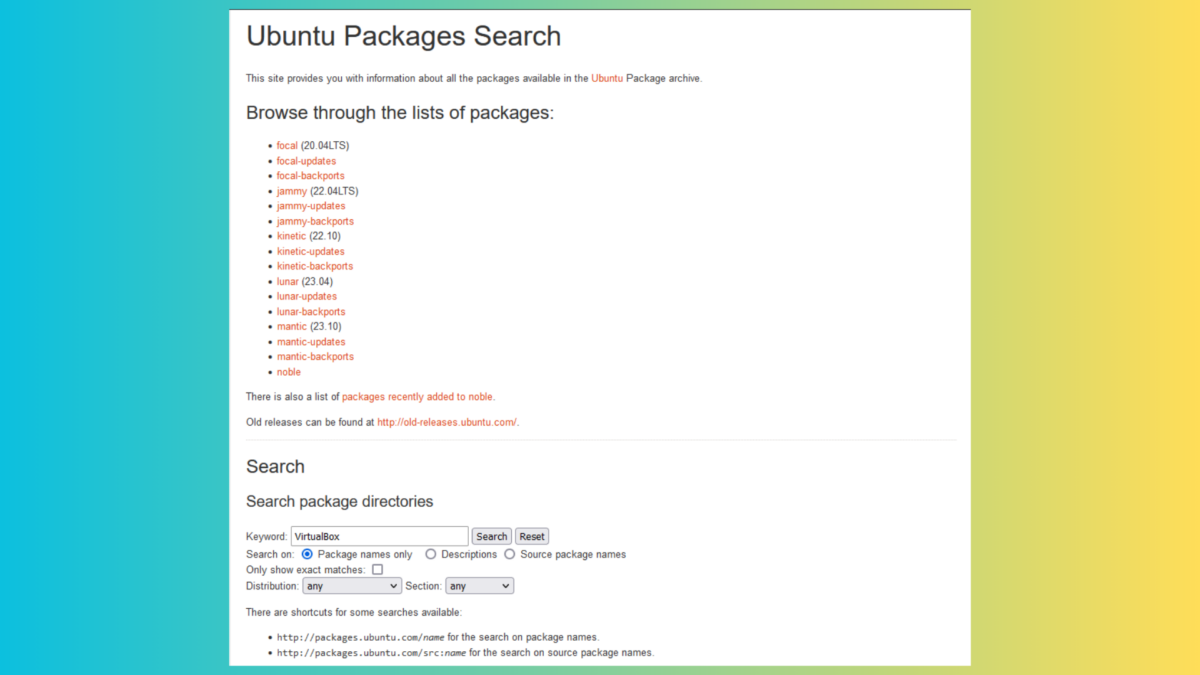Browse jammy (22.04LTS) packages
This screenshot has height=675, width=1200.
pos(292,190)
